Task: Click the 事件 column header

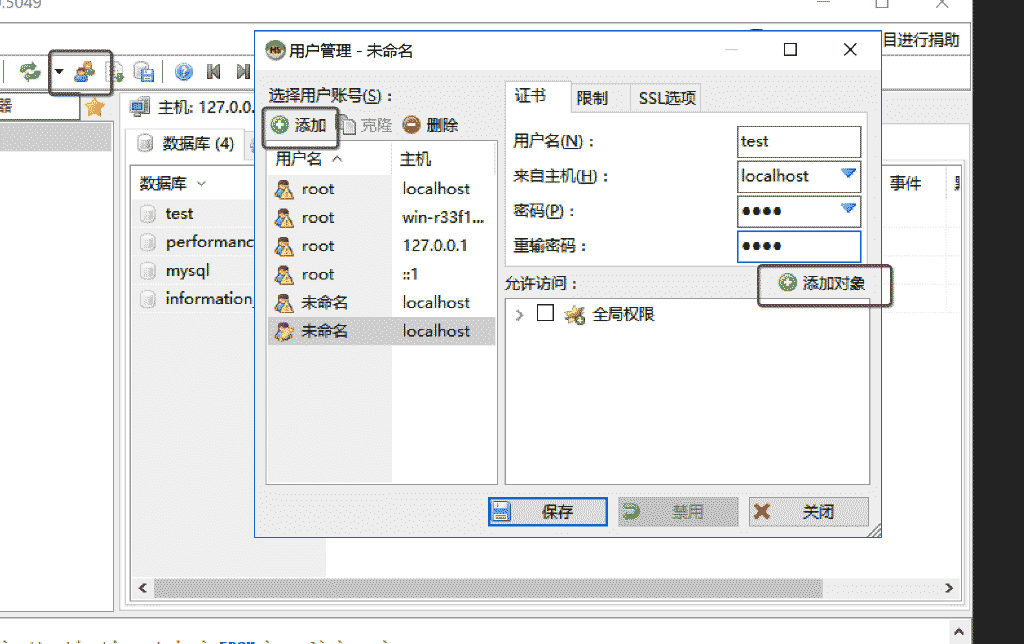Action: pos(905,184)
